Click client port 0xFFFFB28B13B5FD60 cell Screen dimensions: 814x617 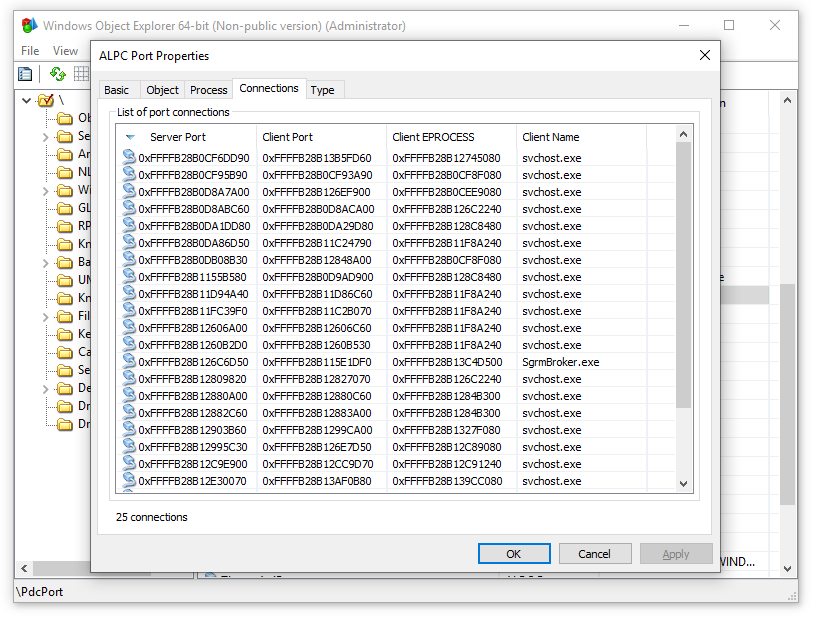coord(317,158)
